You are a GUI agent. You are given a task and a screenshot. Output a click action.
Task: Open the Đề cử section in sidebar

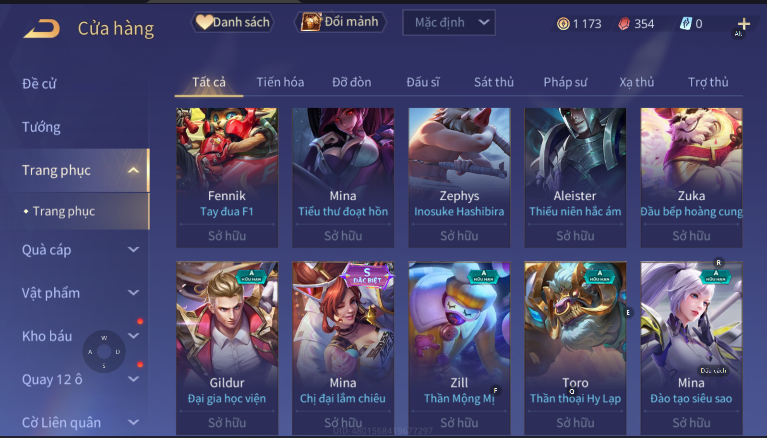pos(39,84)
